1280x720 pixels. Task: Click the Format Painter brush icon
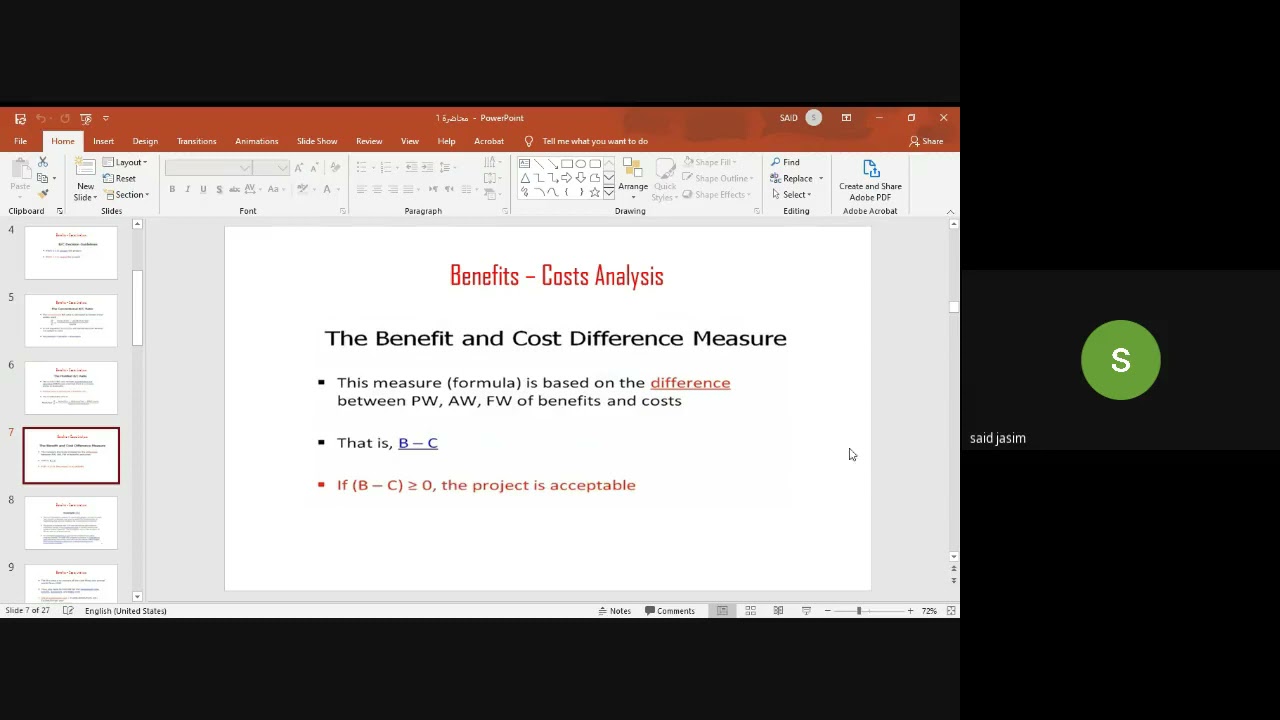pos(42,194)
